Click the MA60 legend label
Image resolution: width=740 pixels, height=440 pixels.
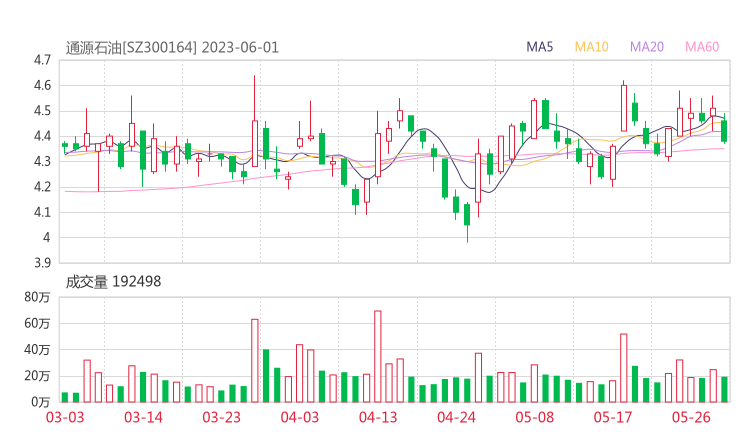[702, 47]
